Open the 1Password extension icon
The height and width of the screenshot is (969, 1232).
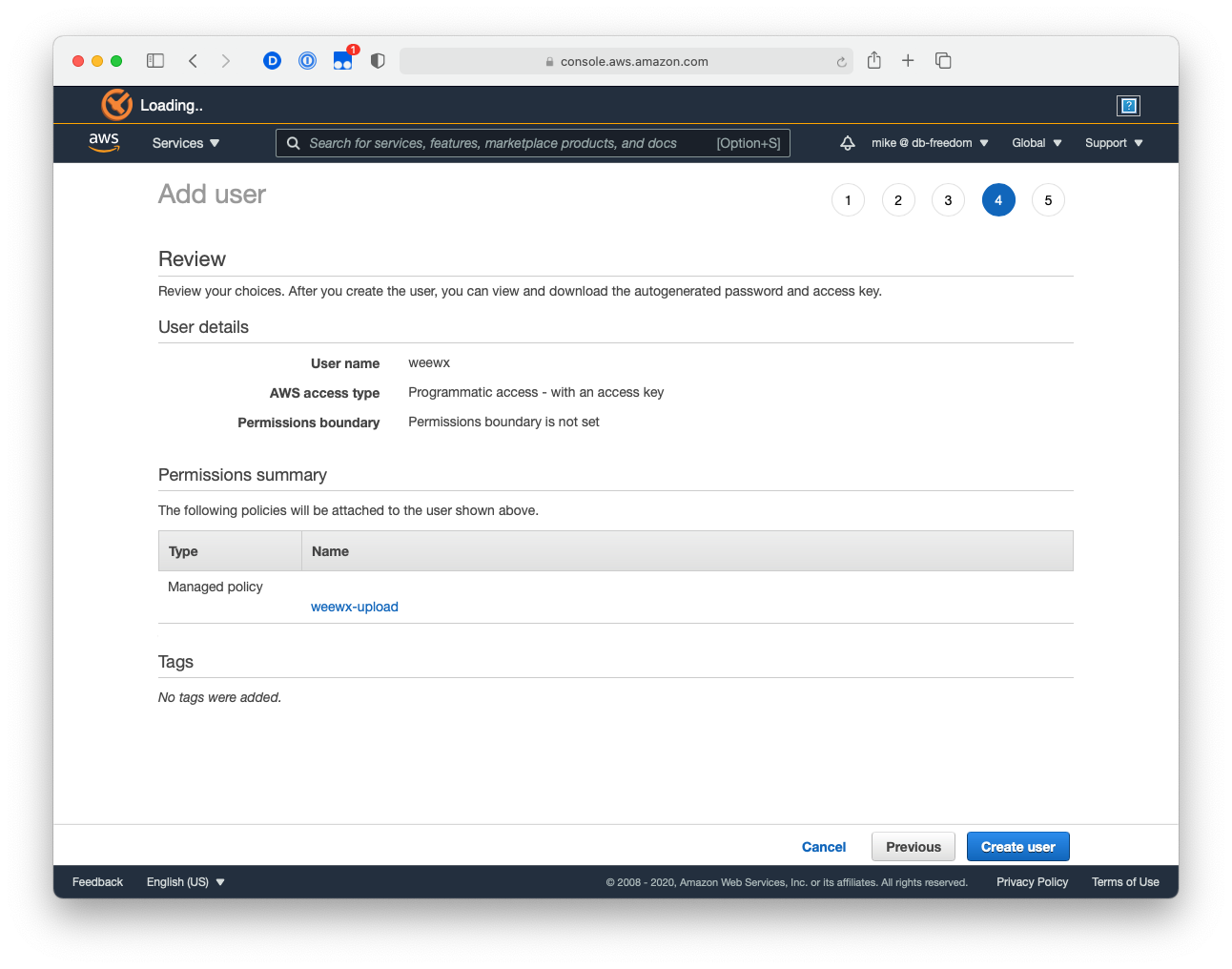(307, 61)
